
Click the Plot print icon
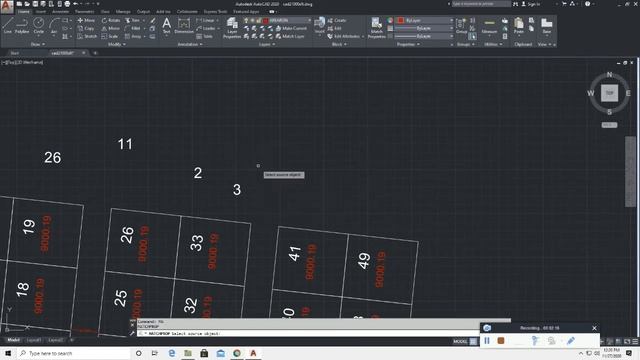click(x=67, y=4)
